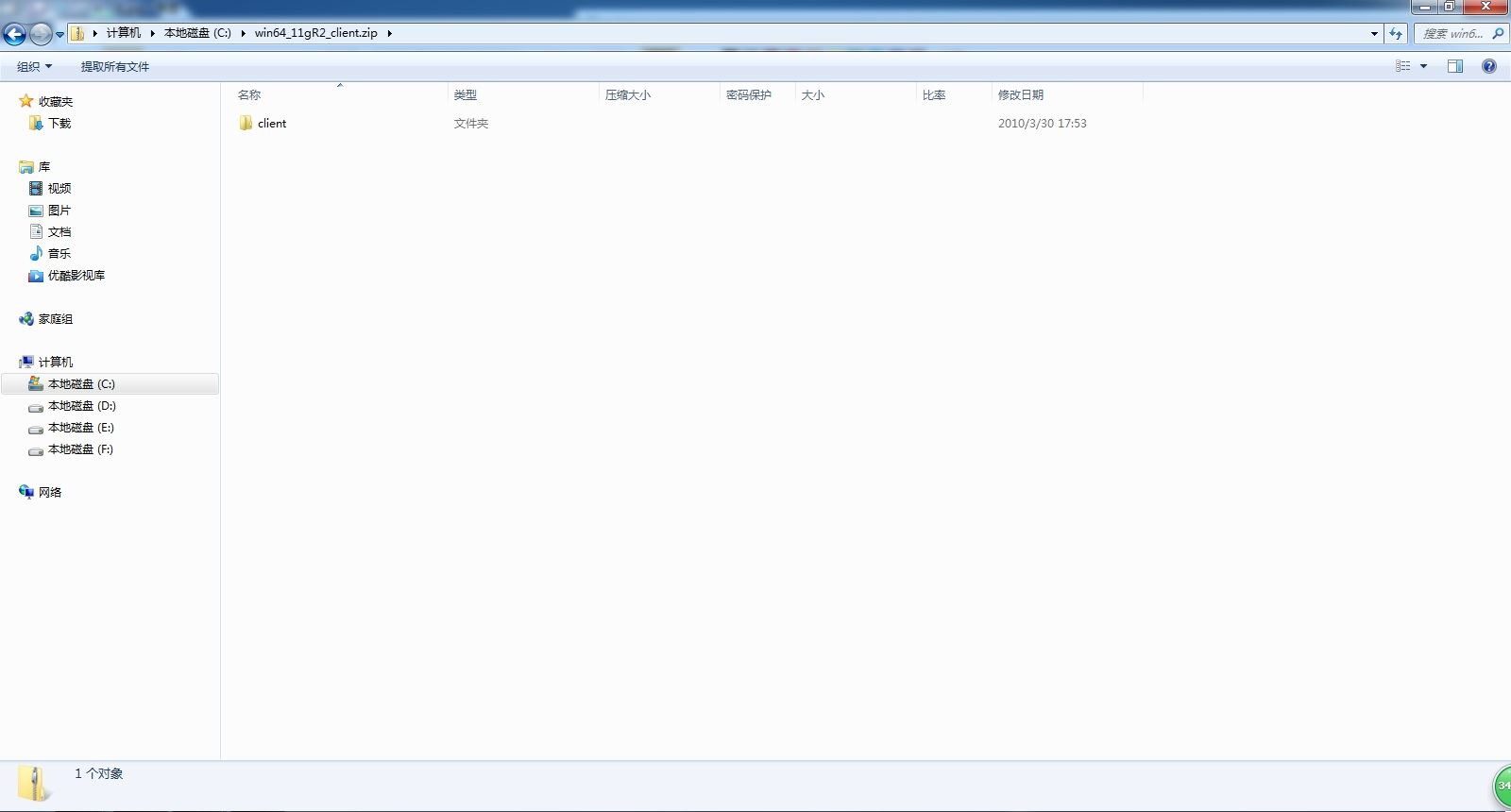Click the Back navigation arrow

(x=14, y=34)
